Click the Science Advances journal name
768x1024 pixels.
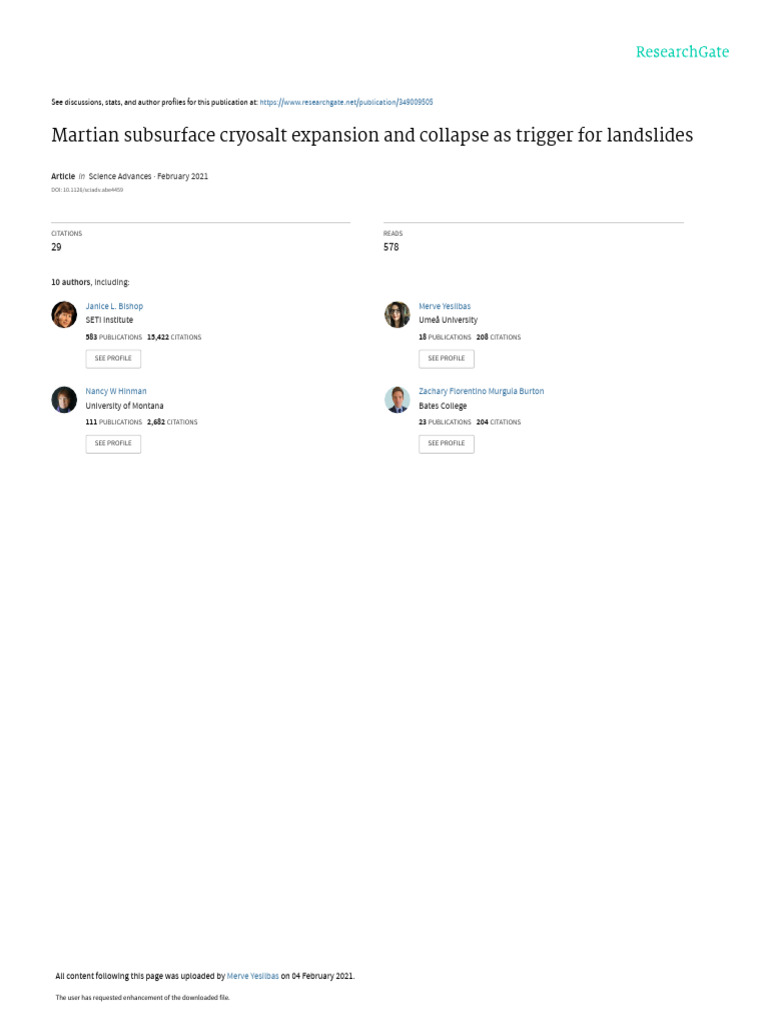point(120,176)
